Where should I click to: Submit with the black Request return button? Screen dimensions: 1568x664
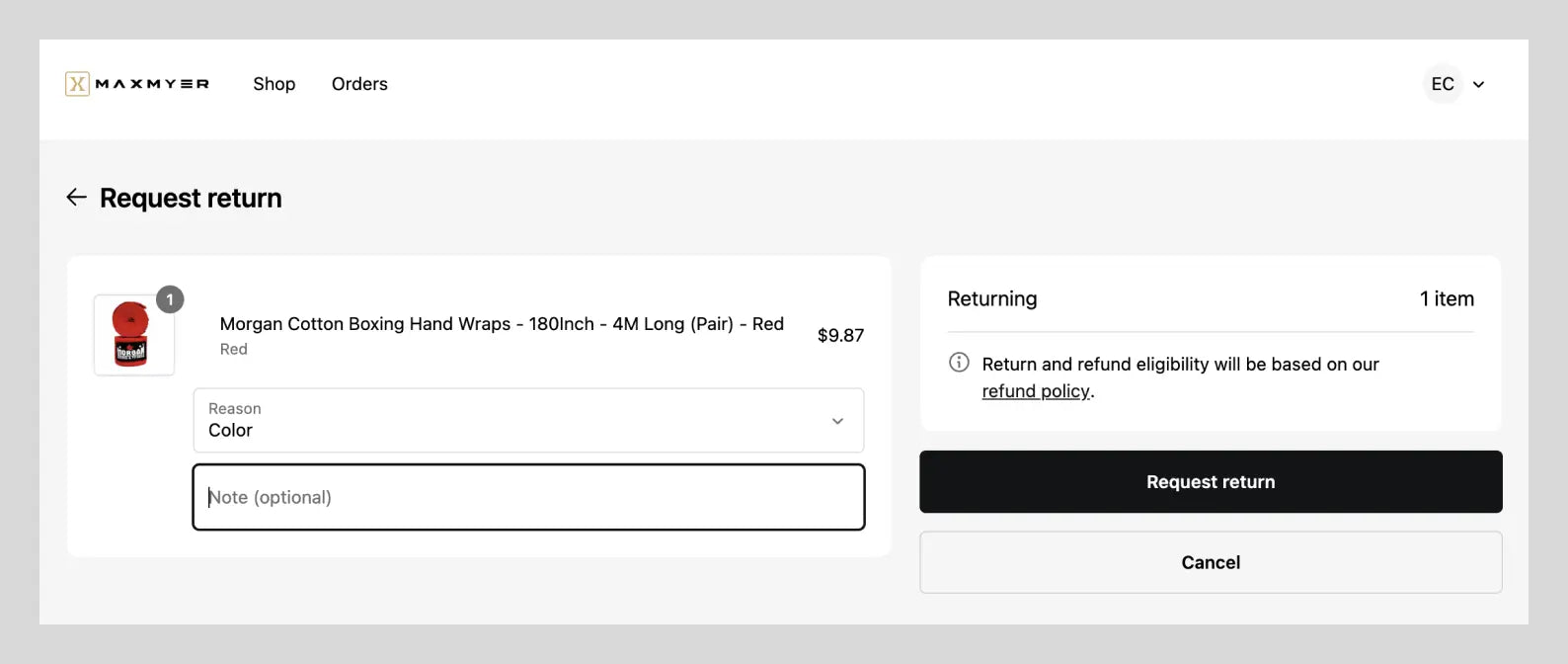[x=1211, y=482]
